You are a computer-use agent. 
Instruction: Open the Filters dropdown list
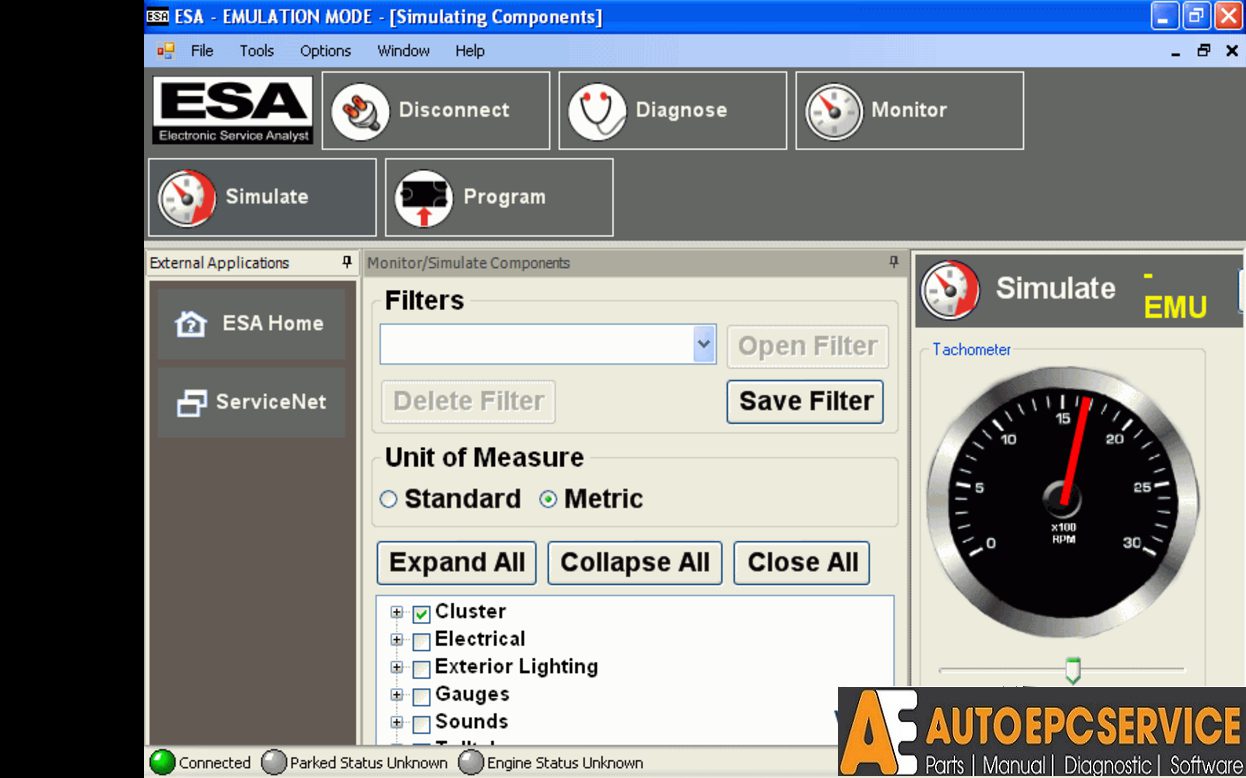pyautogui.click(x=704, y=344)
